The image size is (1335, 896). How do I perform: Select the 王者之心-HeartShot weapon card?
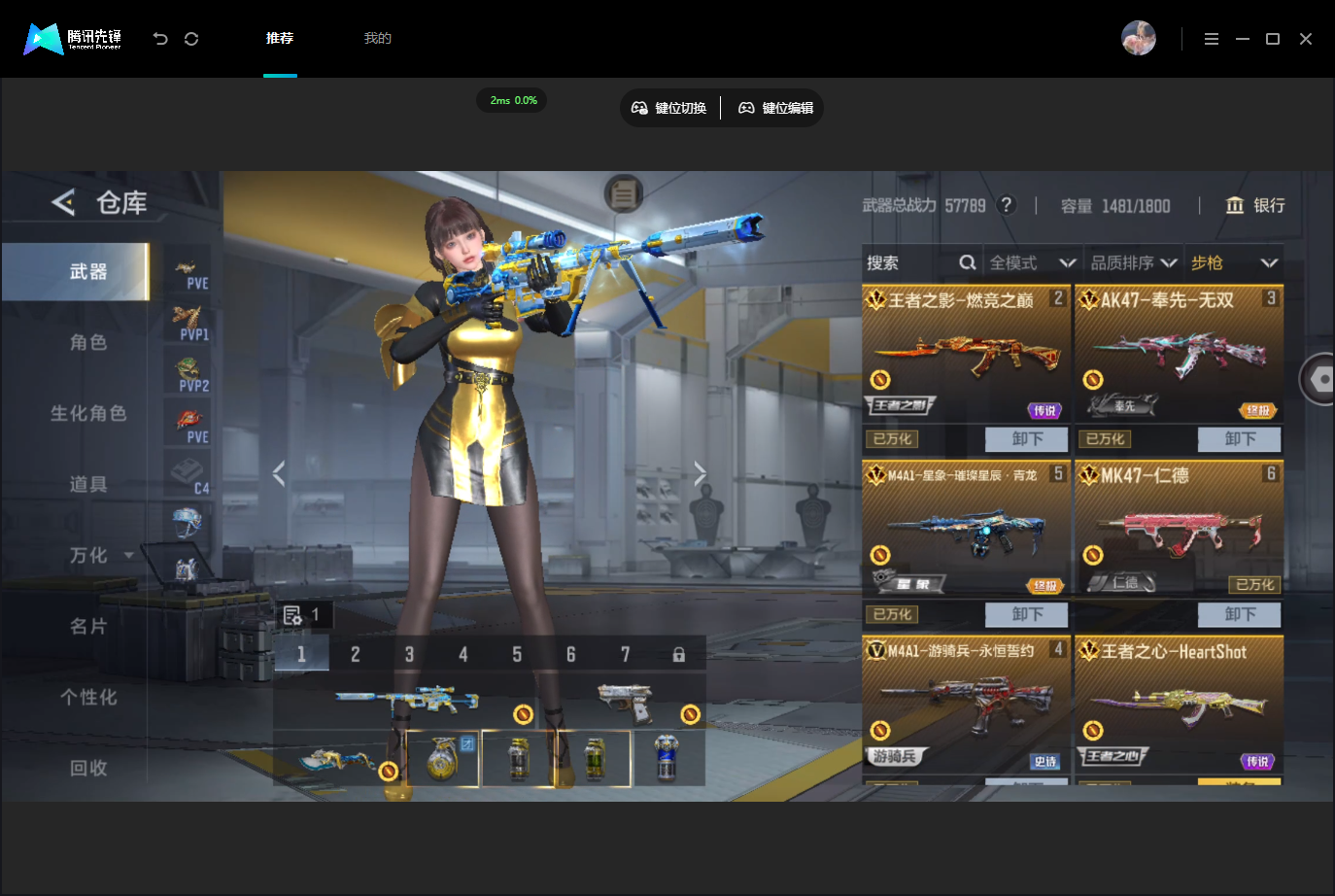click(1180, 705)
